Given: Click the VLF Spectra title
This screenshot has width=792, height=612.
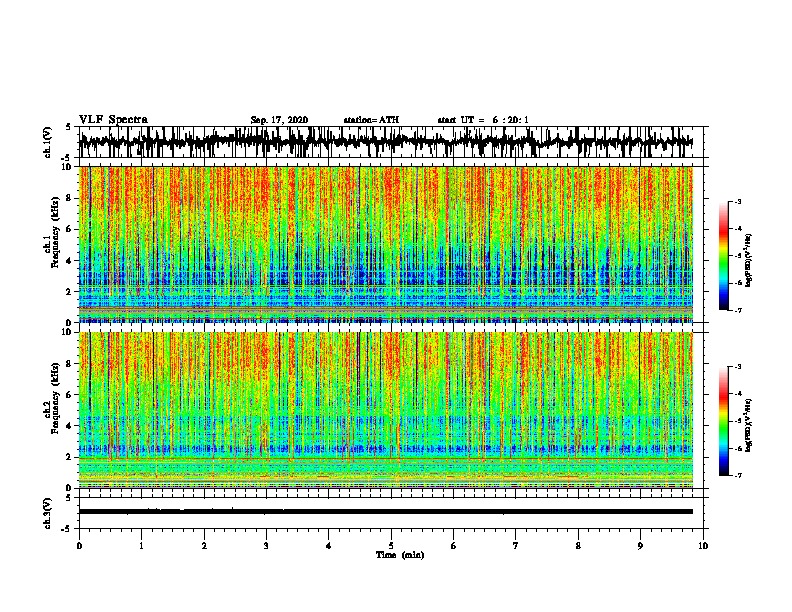Looking at the screenshot, I should [113, 120].
